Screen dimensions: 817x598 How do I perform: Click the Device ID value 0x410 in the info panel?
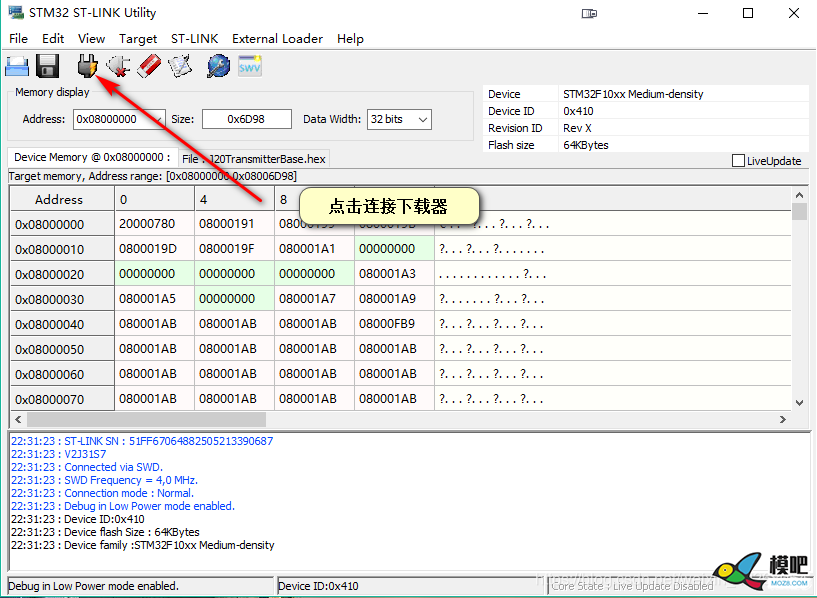coord(578,111)
